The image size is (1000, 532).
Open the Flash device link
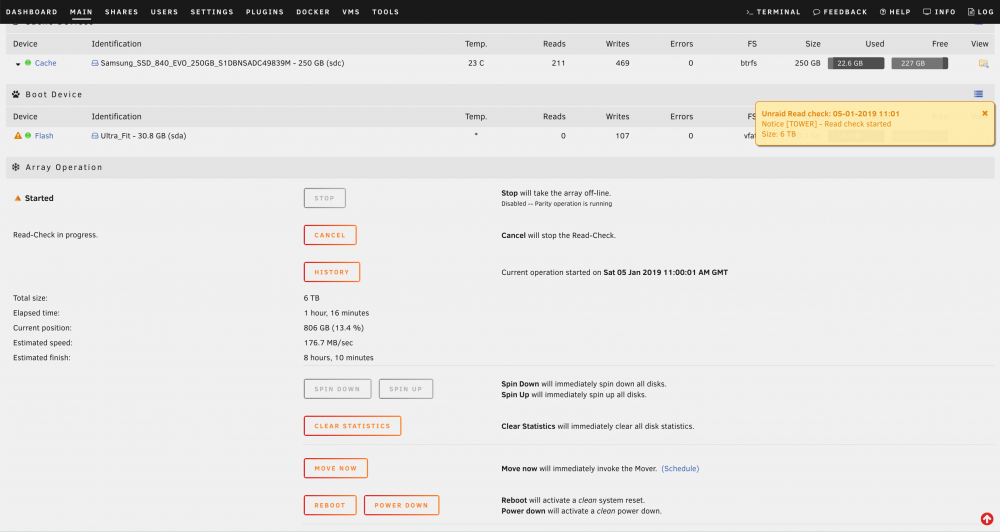point(44,135)
